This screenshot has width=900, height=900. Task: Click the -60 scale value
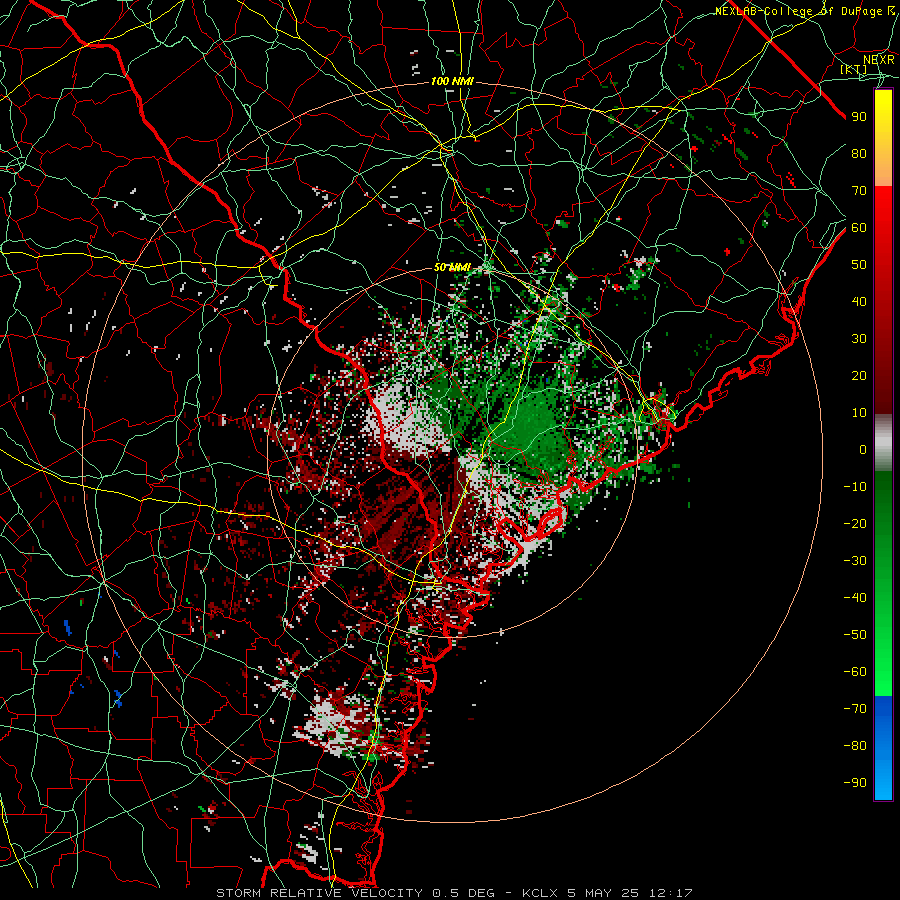[855, 672]
